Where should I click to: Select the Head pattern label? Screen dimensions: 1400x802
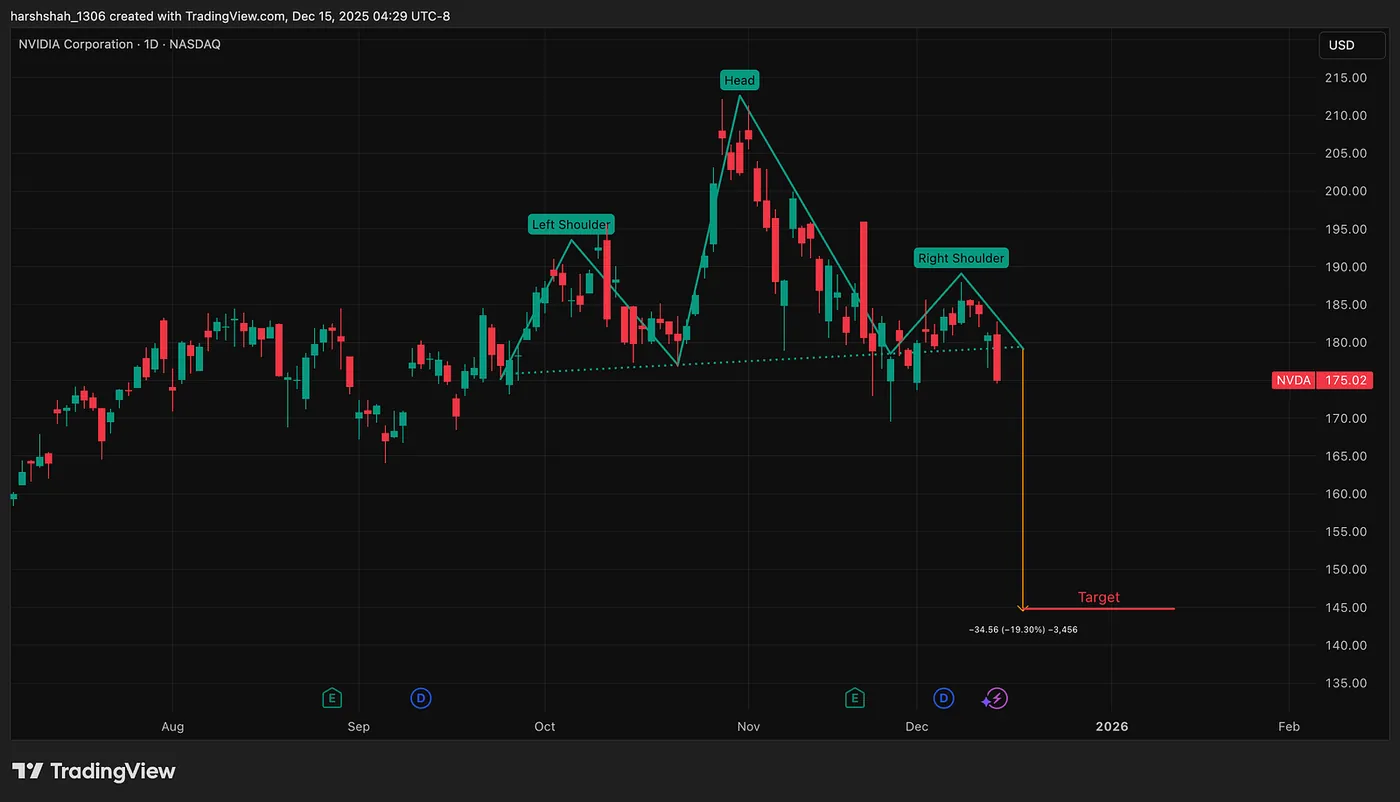click(740, 80)
